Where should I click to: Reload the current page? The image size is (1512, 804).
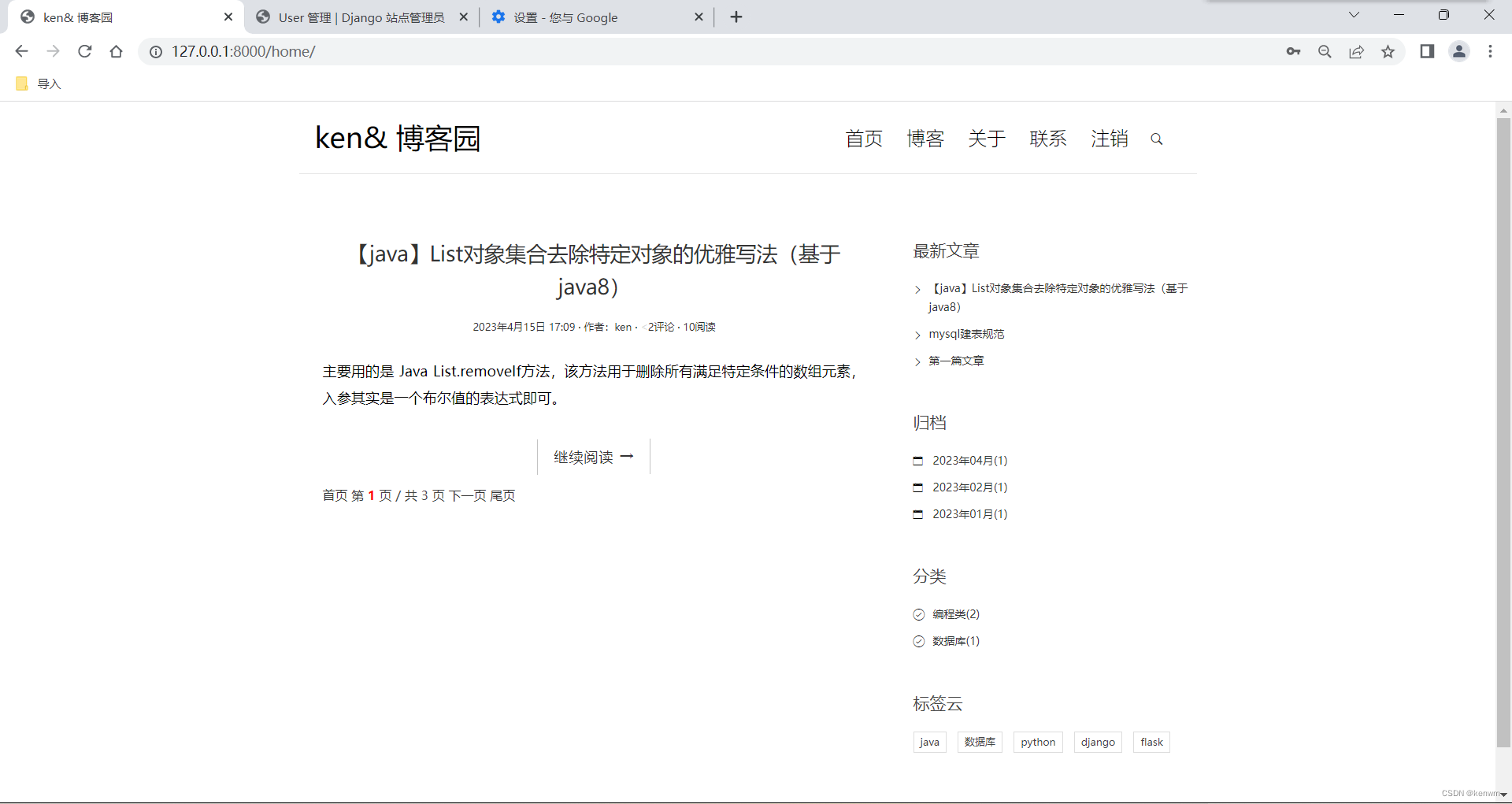[85, 51]
